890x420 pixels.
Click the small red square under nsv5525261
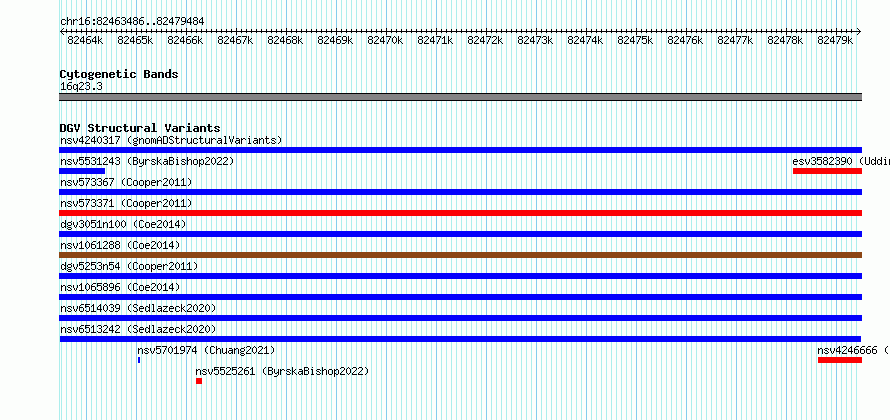point(199,381)
